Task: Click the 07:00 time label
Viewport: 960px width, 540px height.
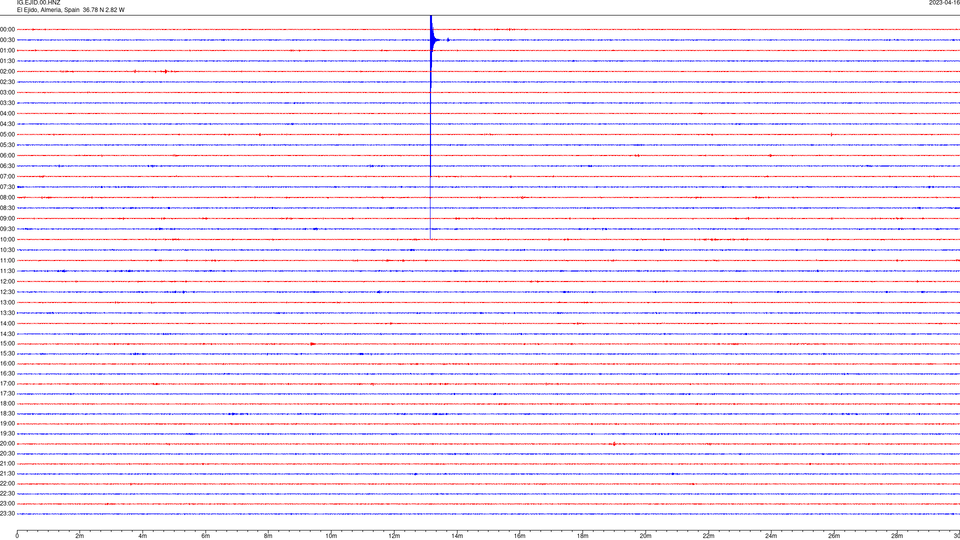Action: pyautogui.click(x=7, y=176)
